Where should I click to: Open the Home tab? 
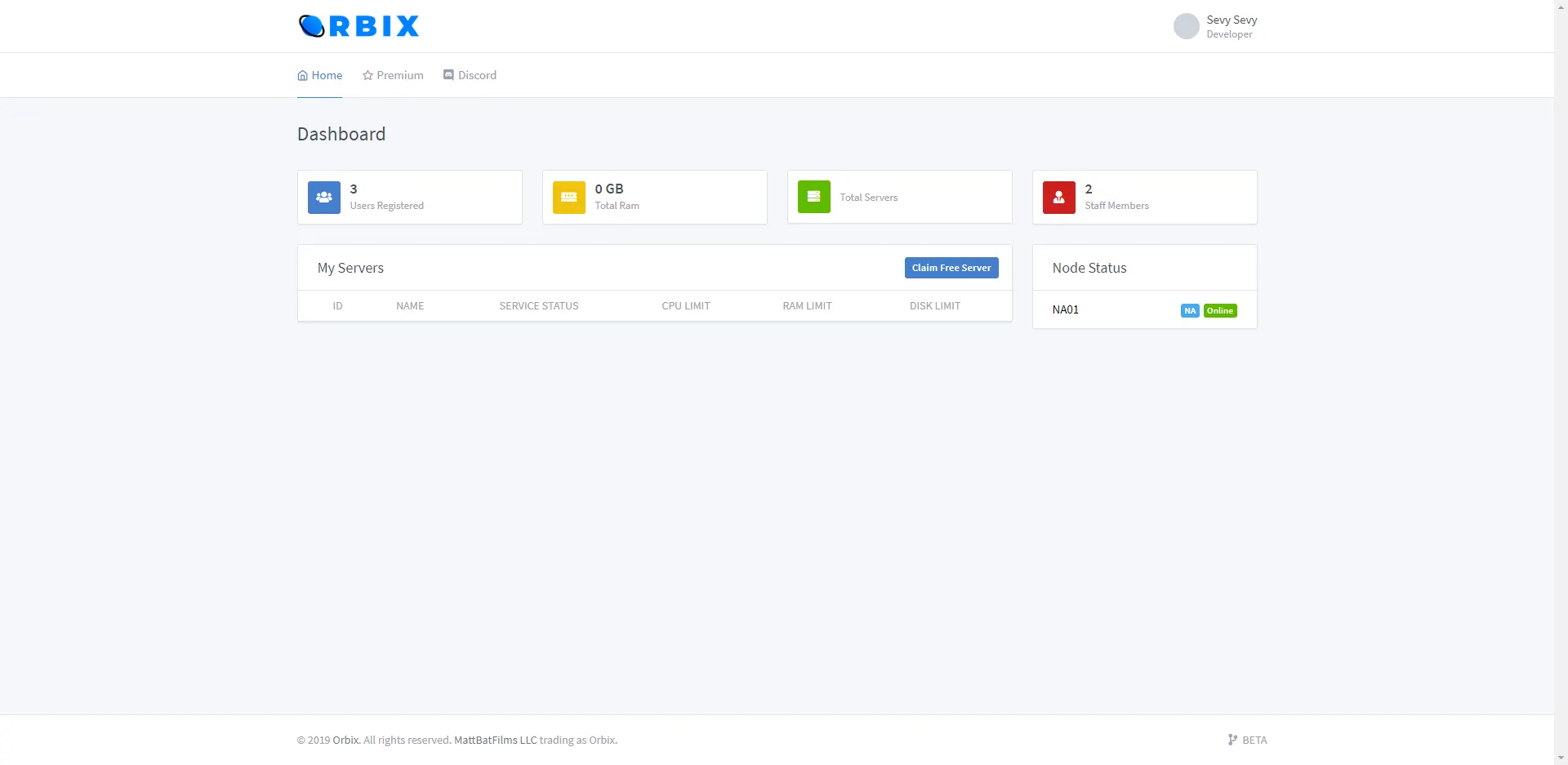coord(319,75)
